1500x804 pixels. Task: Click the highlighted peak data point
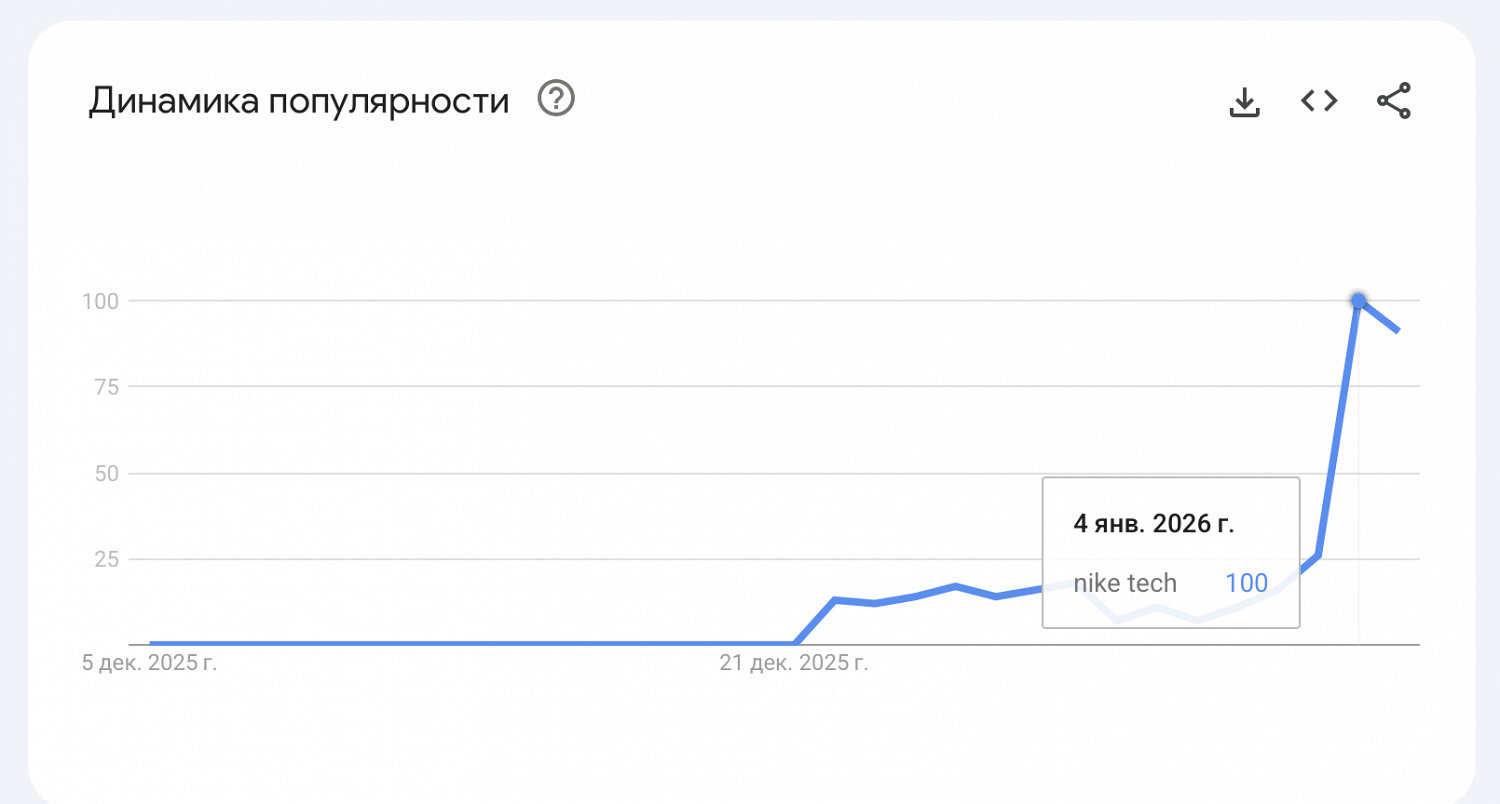tap(1358, 300)
